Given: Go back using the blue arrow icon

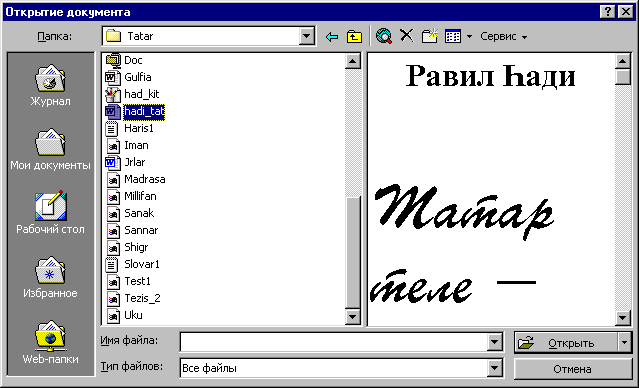Looking at the screenshot, I should (x=332, y=37).
